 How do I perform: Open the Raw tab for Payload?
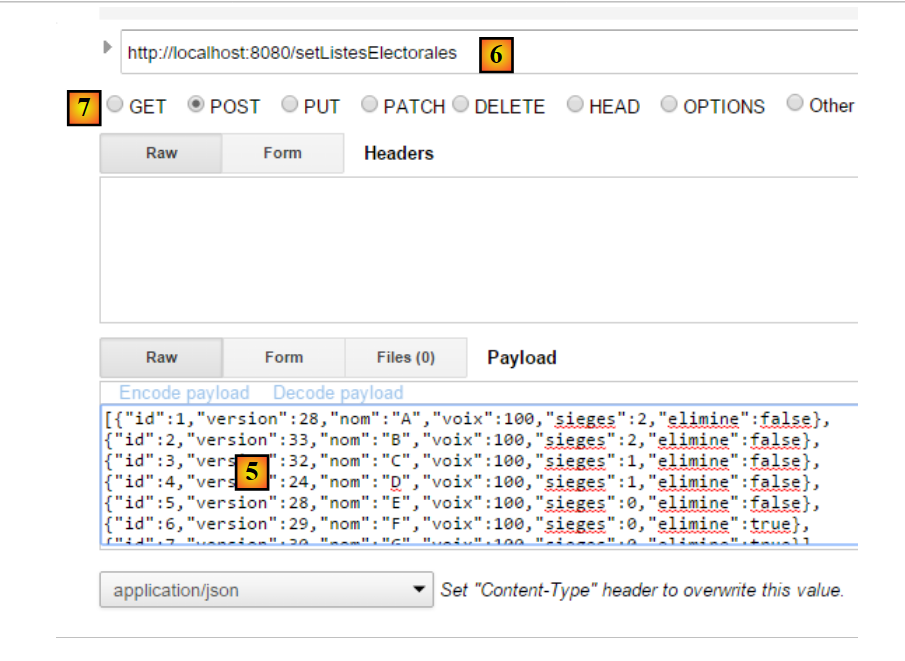(x=161, y=357)
